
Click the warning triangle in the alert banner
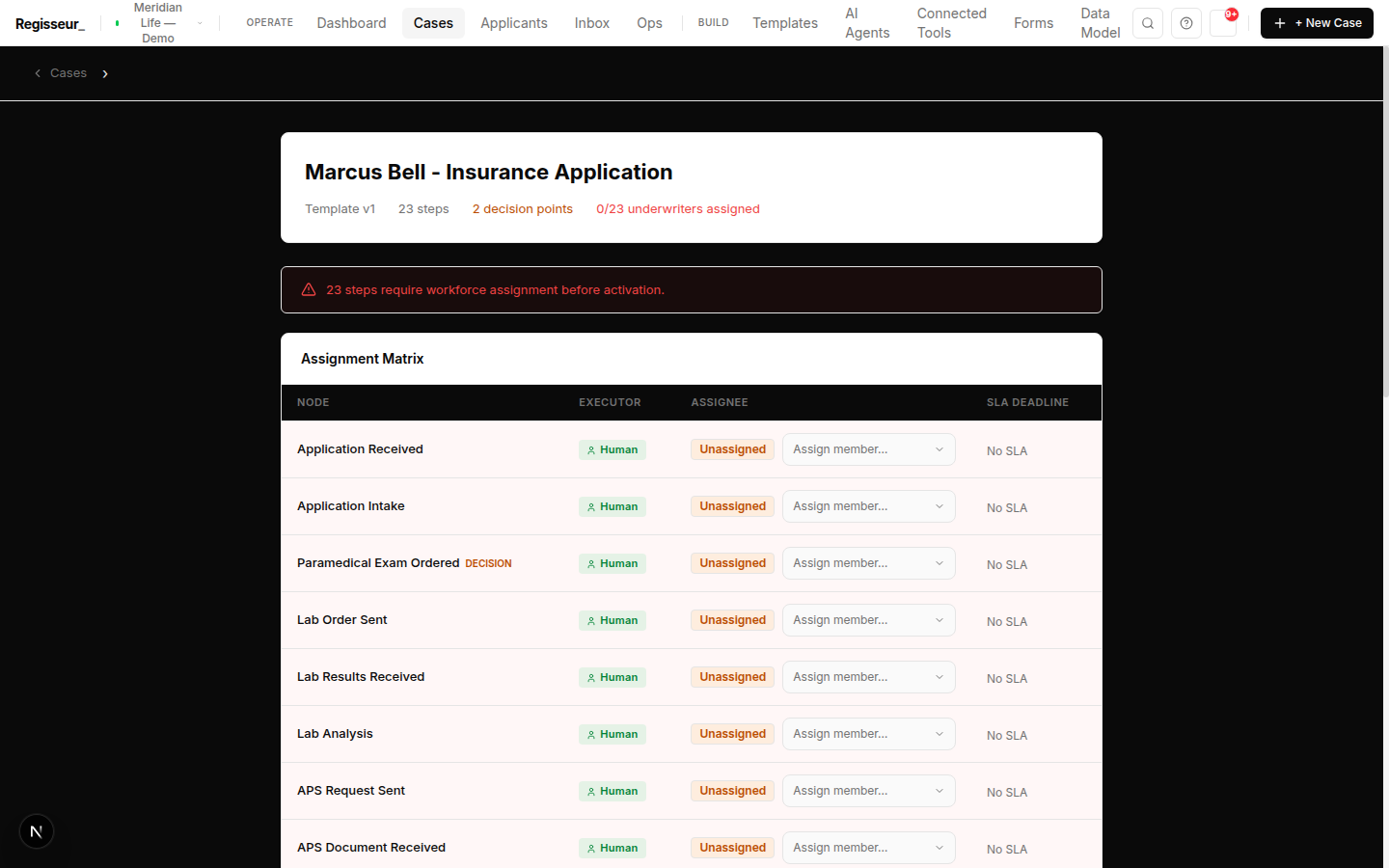pos(309,289)
